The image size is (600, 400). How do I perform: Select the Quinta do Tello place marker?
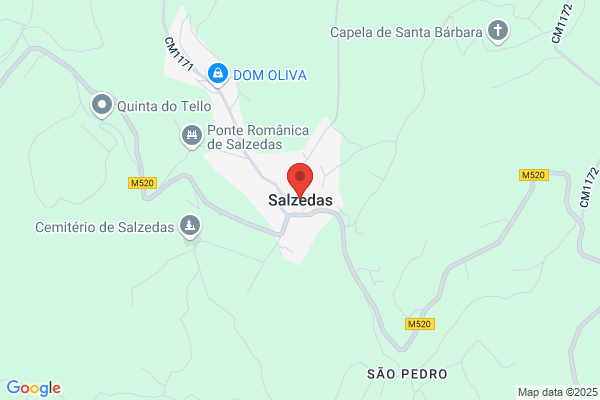[x=102, y=105]
